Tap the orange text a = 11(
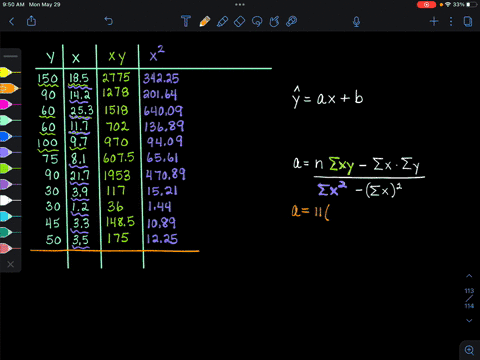This screenshot has width=480, height=360. tap(310, 212)
